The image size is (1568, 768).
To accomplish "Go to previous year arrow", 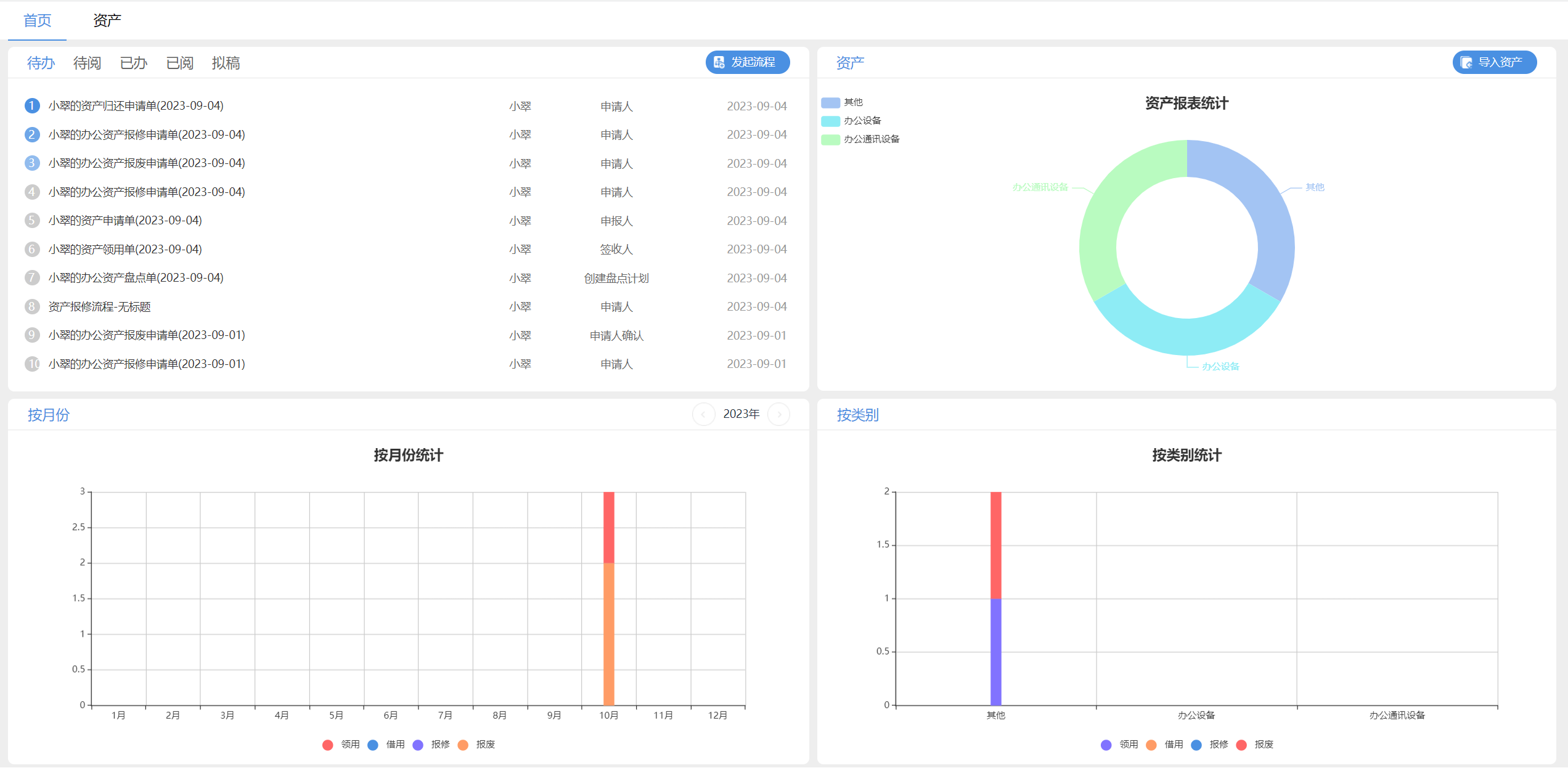I will click(703, 414).
